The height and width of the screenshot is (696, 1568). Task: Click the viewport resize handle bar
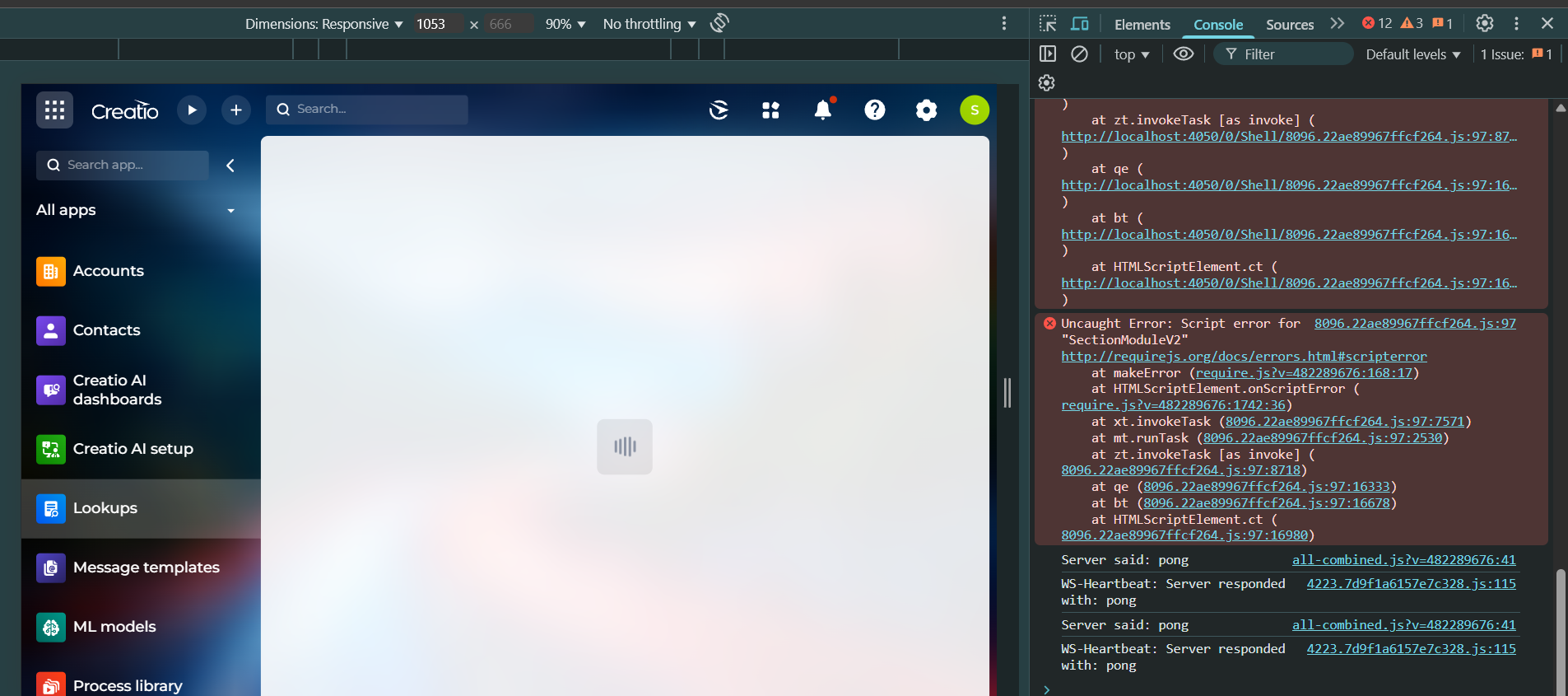click(x=1007, y=393)
